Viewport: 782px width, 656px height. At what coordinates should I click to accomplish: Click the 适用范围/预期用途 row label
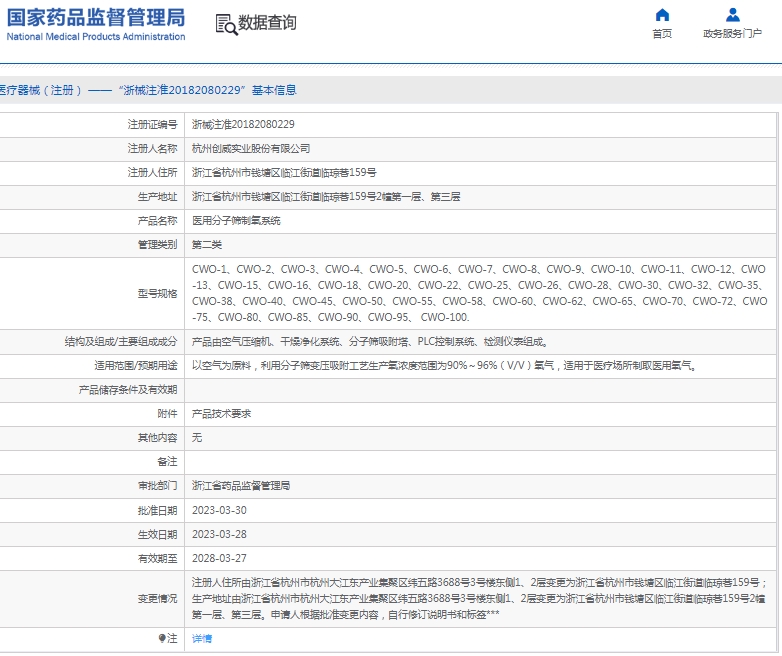136,366
